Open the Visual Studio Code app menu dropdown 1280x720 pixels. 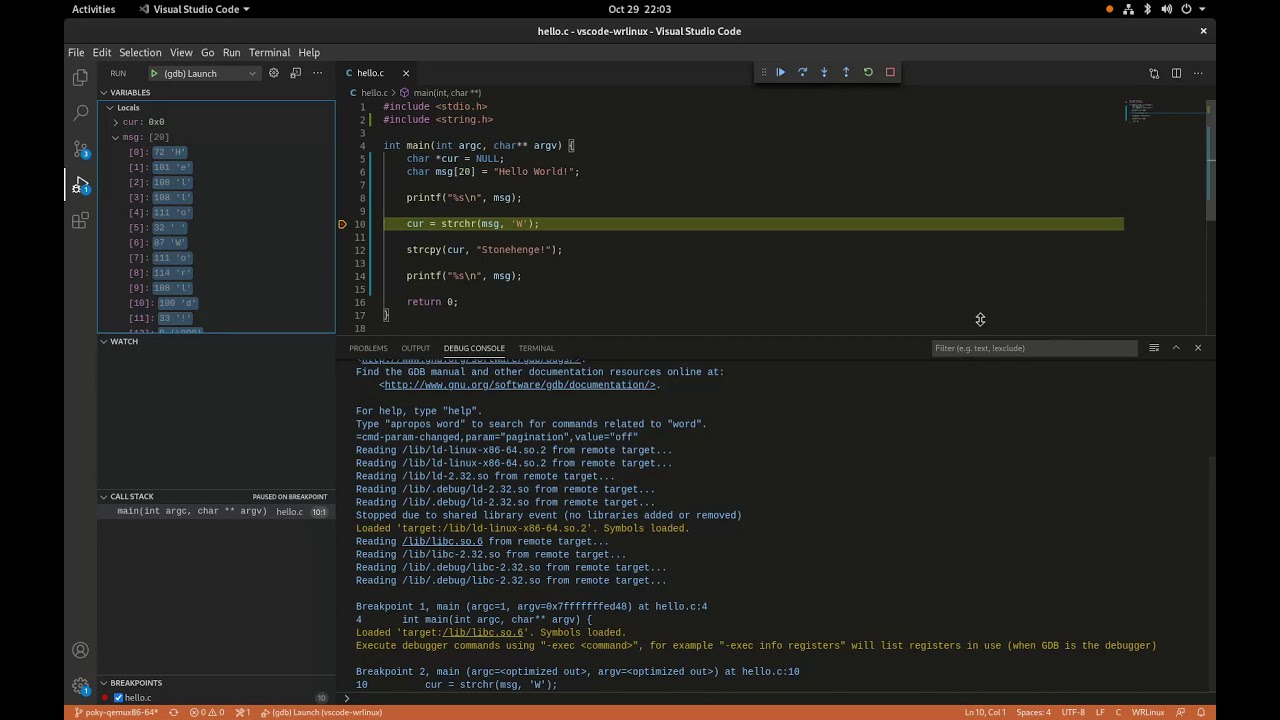click(x=194, y=9)
